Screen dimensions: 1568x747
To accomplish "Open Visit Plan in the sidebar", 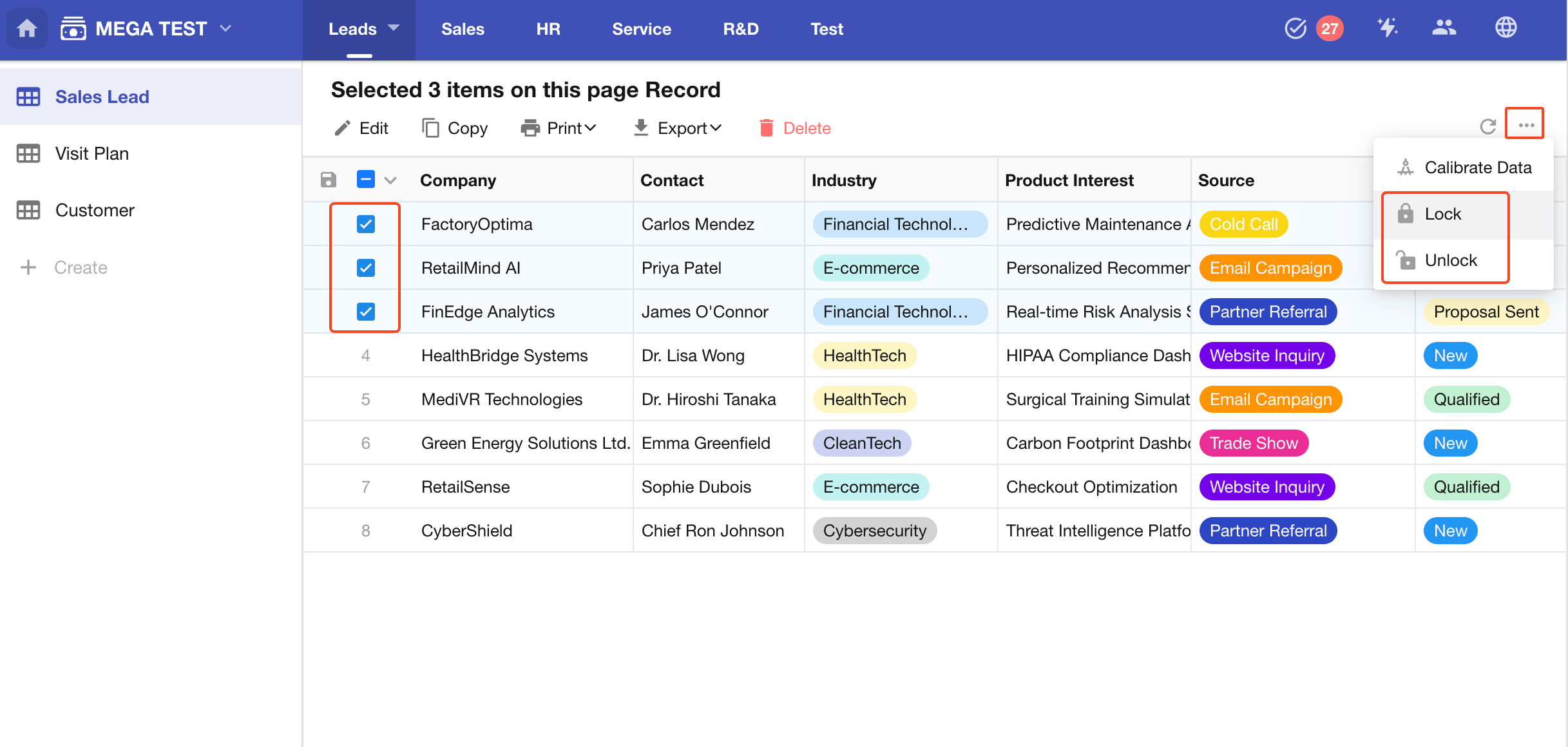I will [x=92, y=153].
